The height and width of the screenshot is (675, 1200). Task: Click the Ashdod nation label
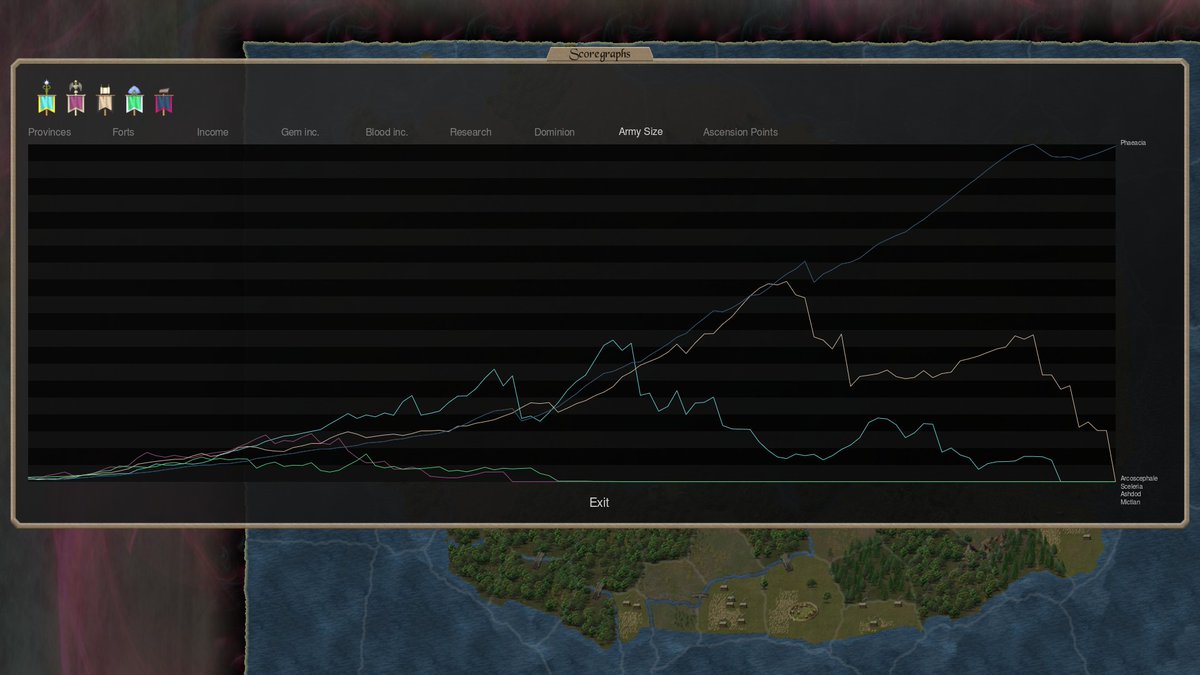(x=1131, y=494)
